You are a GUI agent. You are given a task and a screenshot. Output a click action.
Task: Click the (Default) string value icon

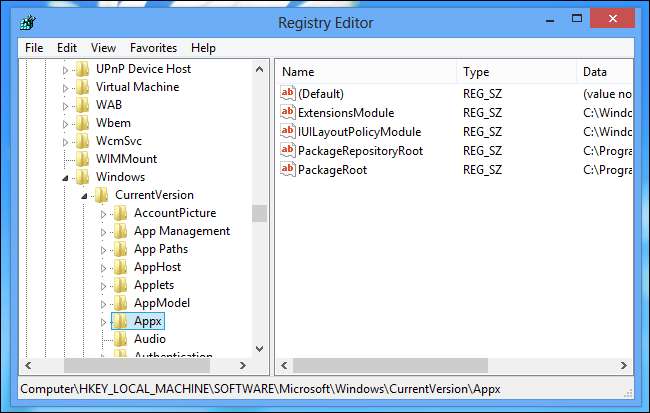pyautogui.click(x=287, y=93)
